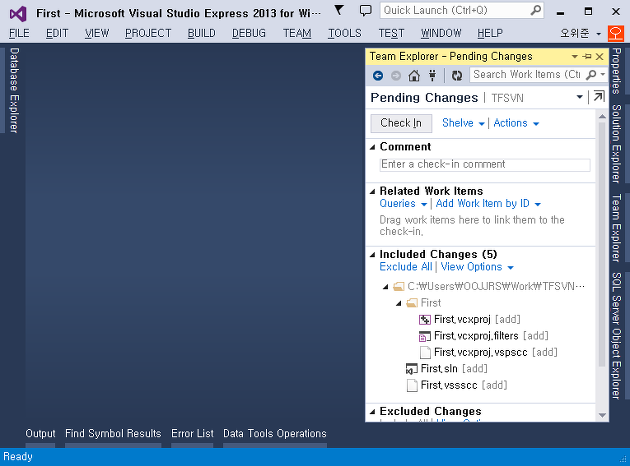Select First.vssscc file icon
The height and width of the screenshot is (466, 630).
pos(412,385)
